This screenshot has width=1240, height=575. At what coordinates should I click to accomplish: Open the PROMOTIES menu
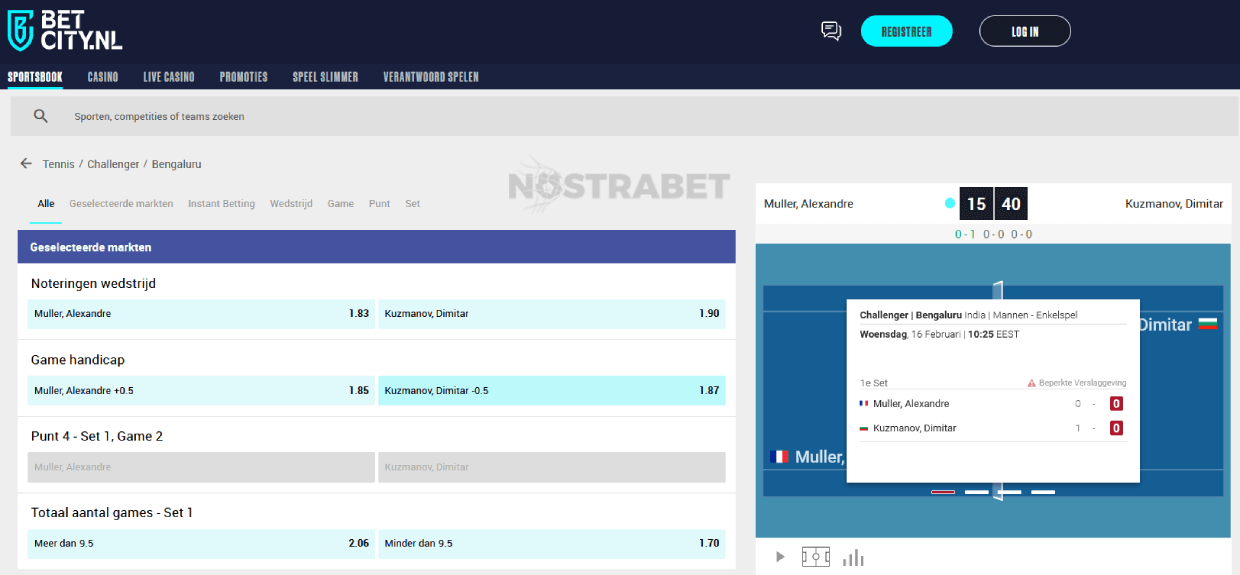point(244,77)
